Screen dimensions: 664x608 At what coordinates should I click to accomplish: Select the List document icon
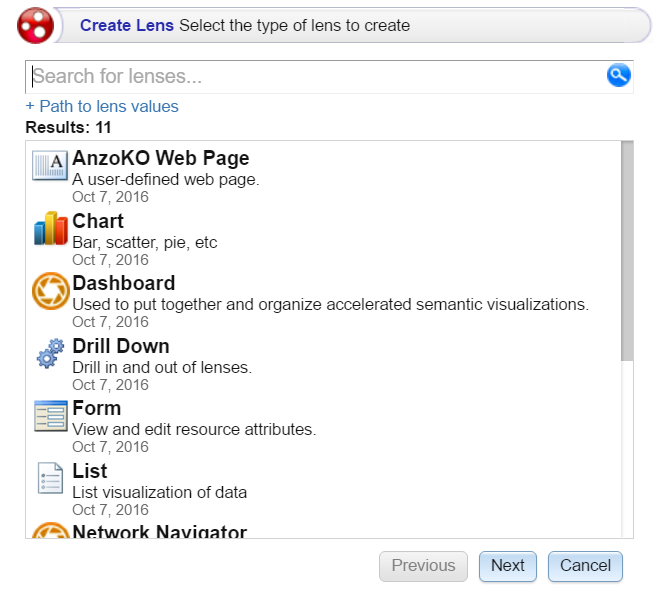click(x=50, y=478)
